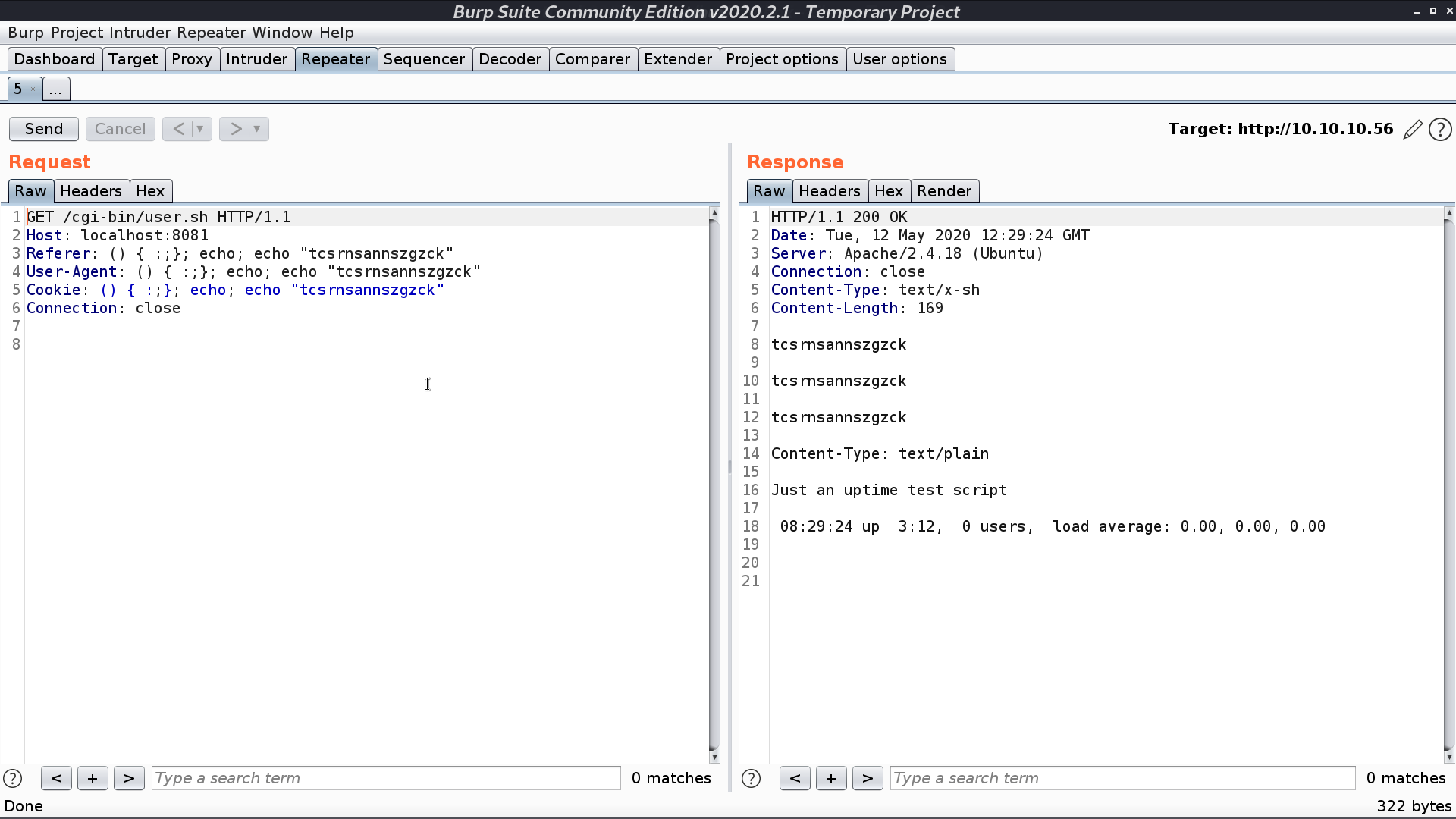Open request search help icon

coord(13,778)
